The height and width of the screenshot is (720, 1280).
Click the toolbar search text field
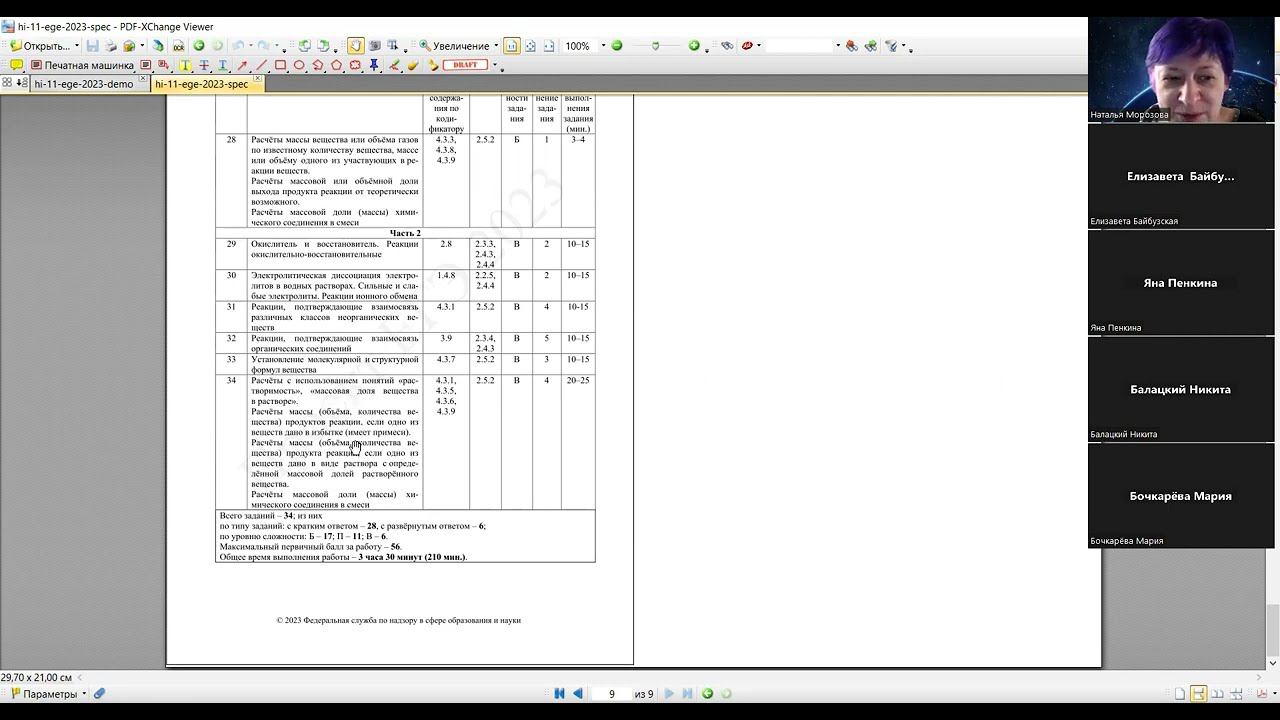pyautogui.click(x=799, y=46)
